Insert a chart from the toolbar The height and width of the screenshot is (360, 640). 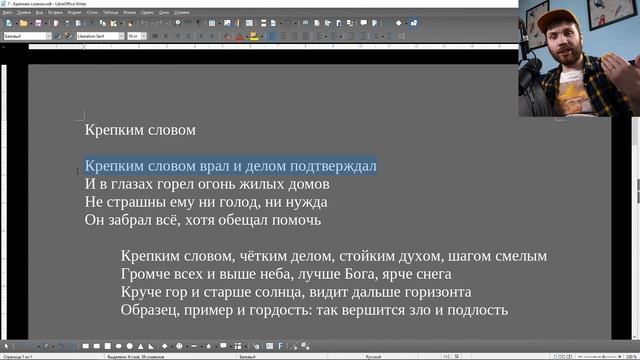[x=238, y=23]
